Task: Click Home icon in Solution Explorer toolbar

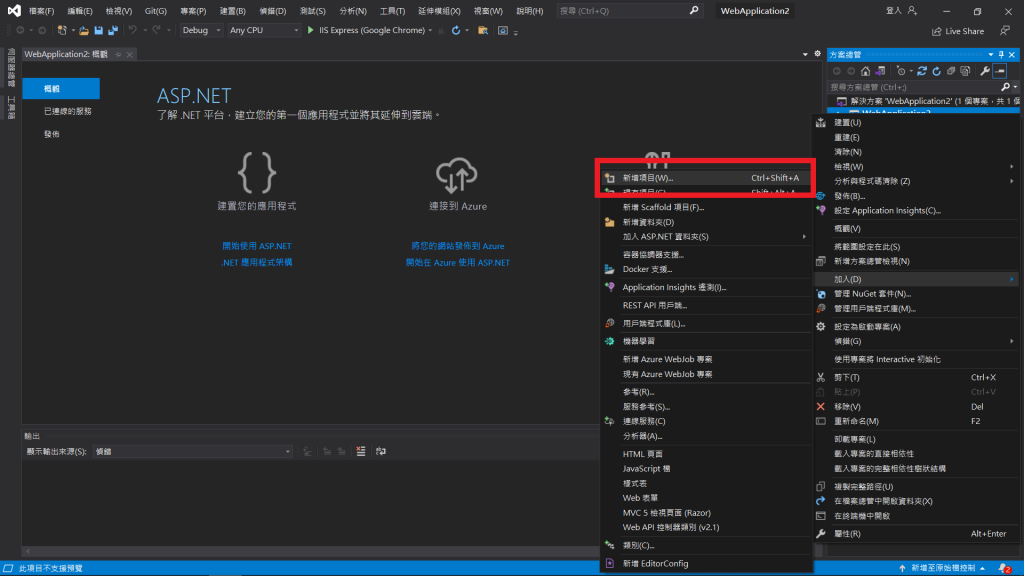Action: (865, 71)
